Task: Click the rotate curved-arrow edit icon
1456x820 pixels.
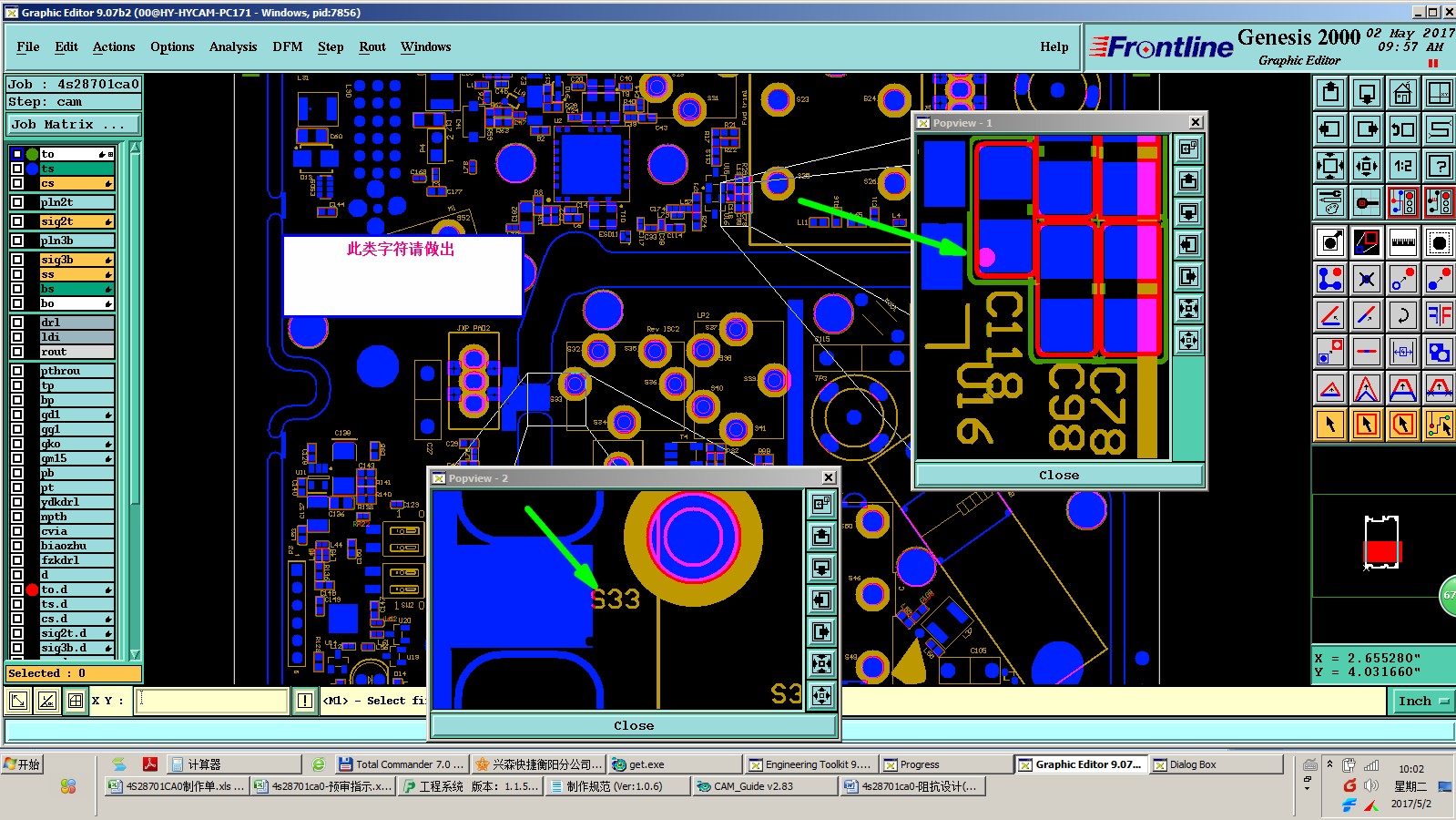Action: 1403,315
